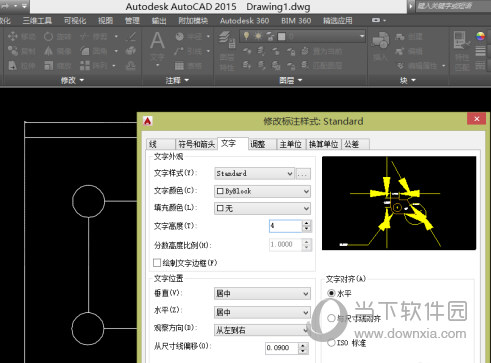Viewport: 491px width, 363px height.
Task: Click the Table tool icon
Action: (179, 66)
